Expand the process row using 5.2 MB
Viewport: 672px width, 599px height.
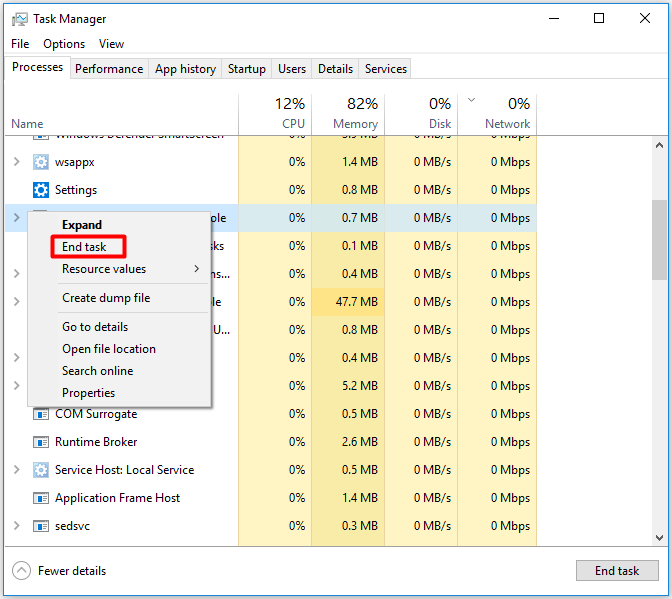(17, 385)
